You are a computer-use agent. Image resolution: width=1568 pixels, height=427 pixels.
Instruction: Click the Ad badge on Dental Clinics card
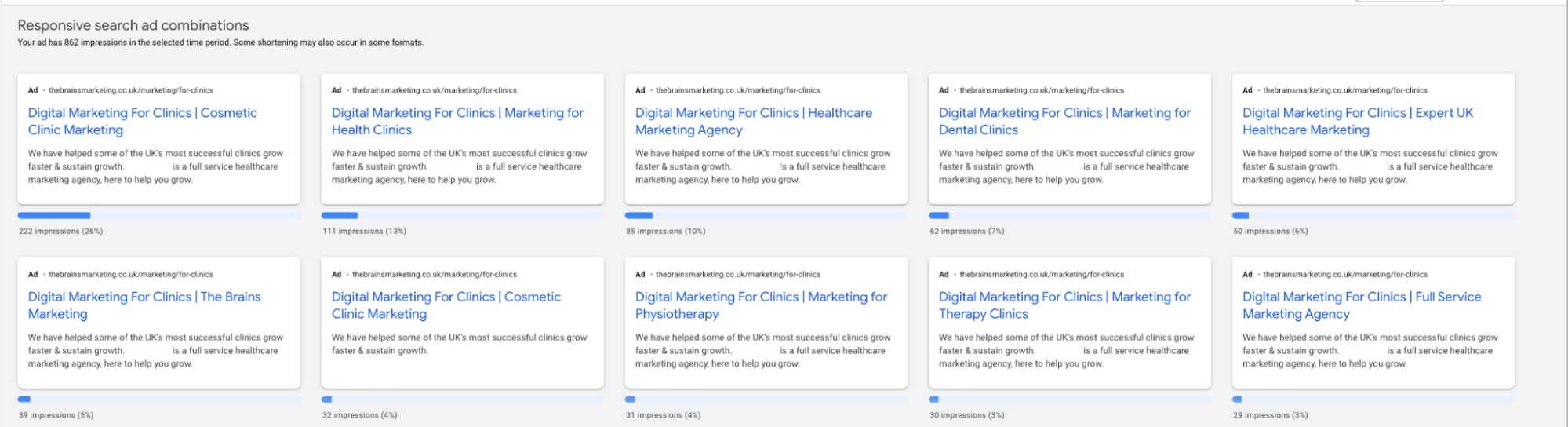(944, 90)
